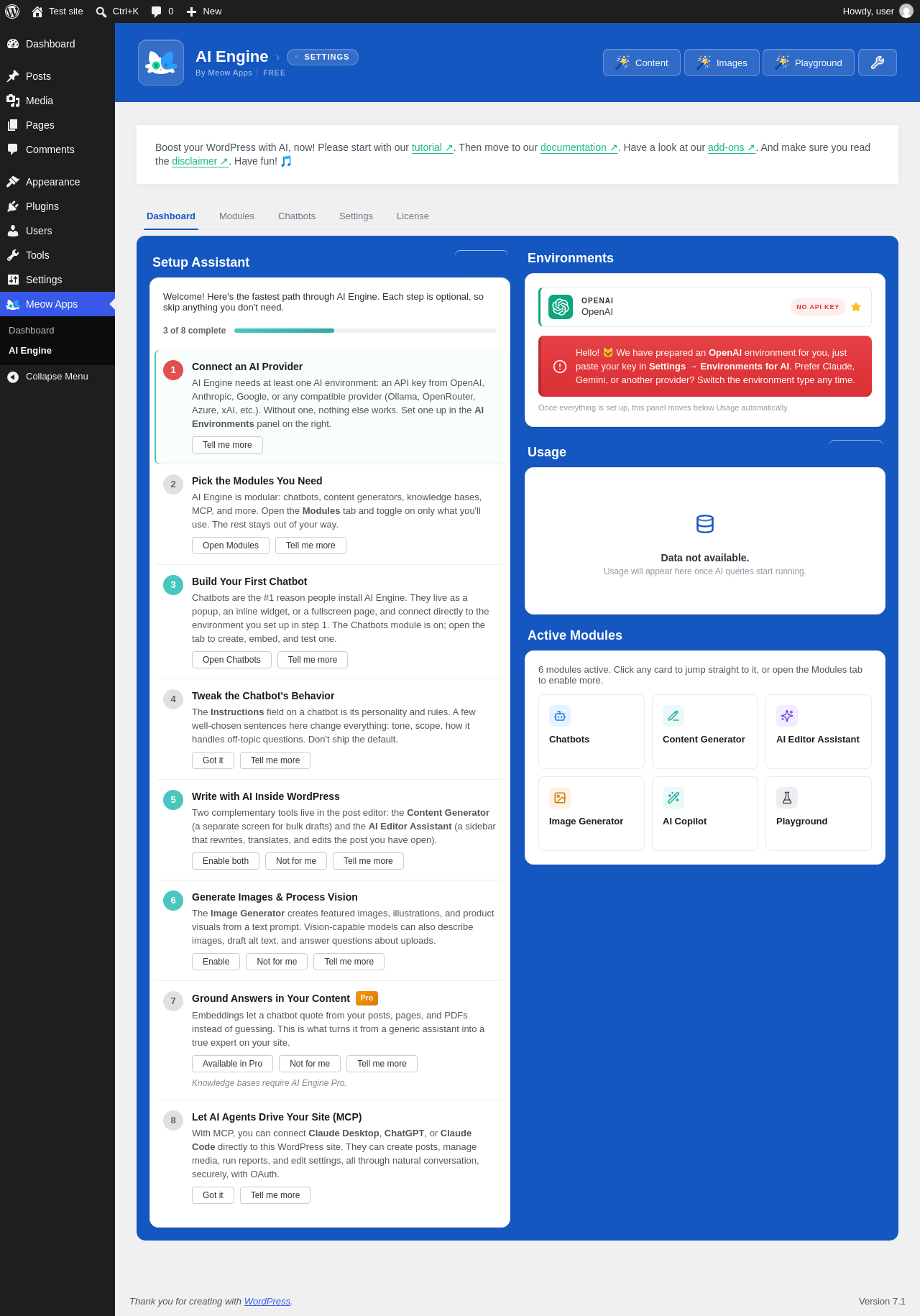Click the Collapse Menu arrow icon
920x1316 pixels.
coord(13,377)
